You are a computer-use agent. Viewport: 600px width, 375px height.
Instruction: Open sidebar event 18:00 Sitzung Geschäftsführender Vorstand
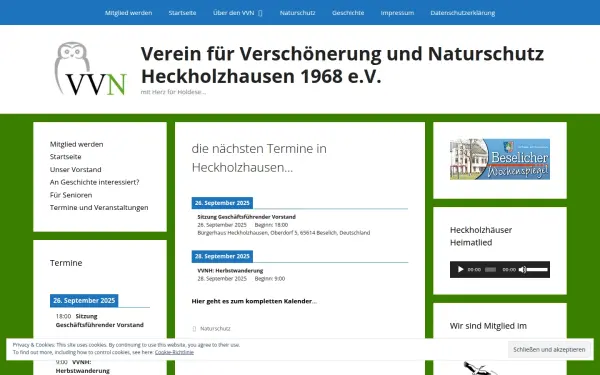click(99, 320)
